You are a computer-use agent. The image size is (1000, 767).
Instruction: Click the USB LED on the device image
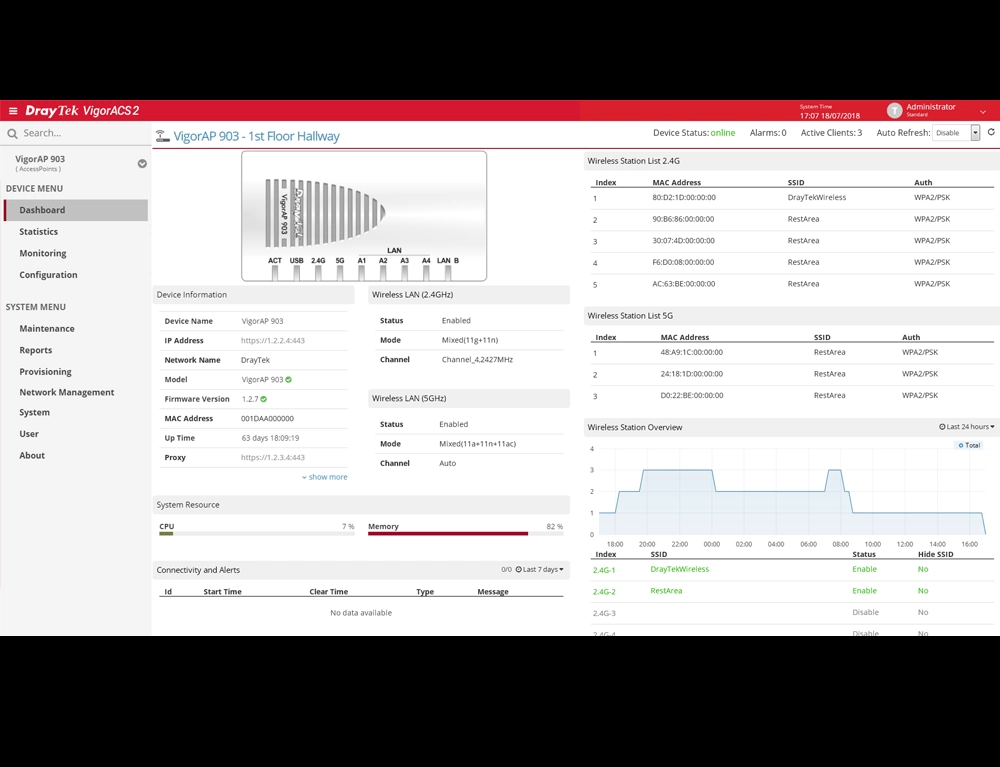point(297,273)
